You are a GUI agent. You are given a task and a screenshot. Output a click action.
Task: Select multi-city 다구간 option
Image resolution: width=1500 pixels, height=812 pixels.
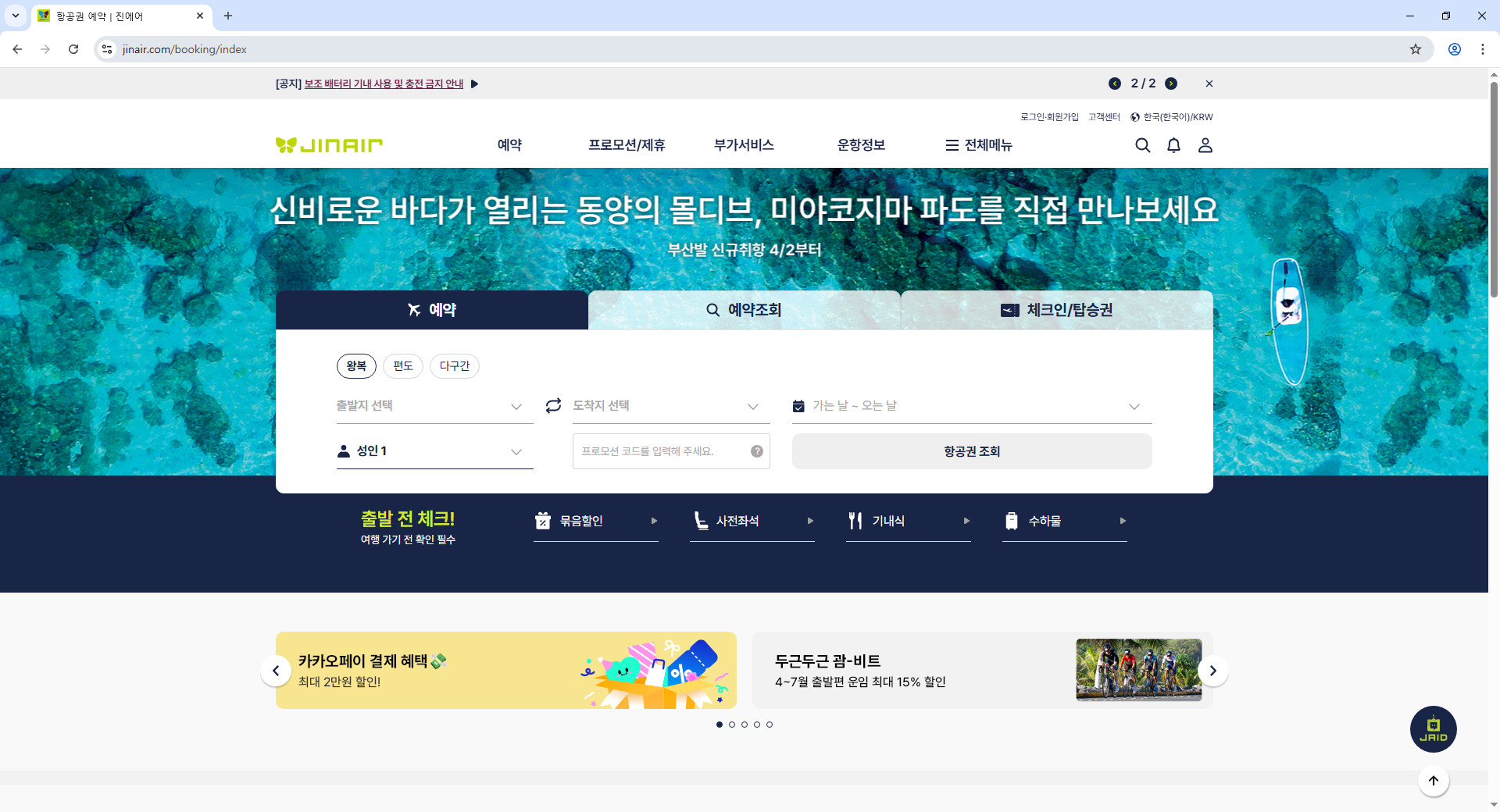455,366
